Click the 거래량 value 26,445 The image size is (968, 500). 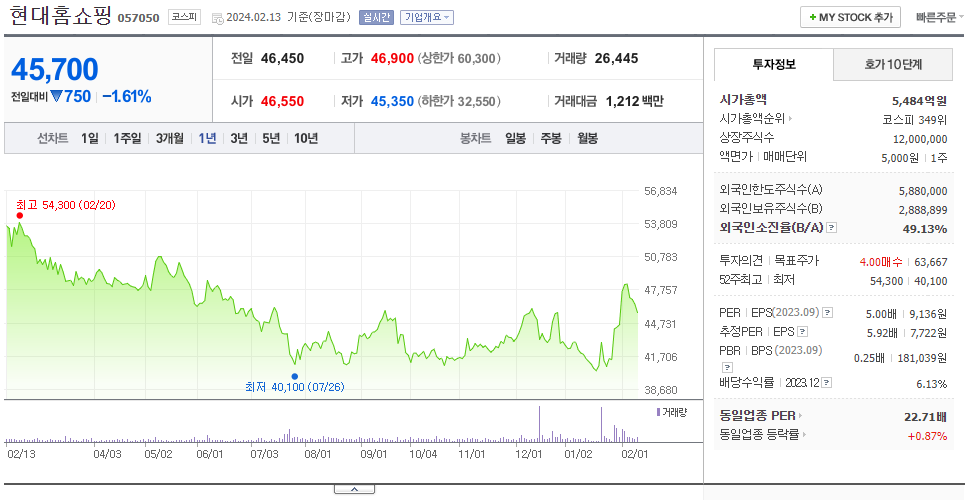pos(616,59)
